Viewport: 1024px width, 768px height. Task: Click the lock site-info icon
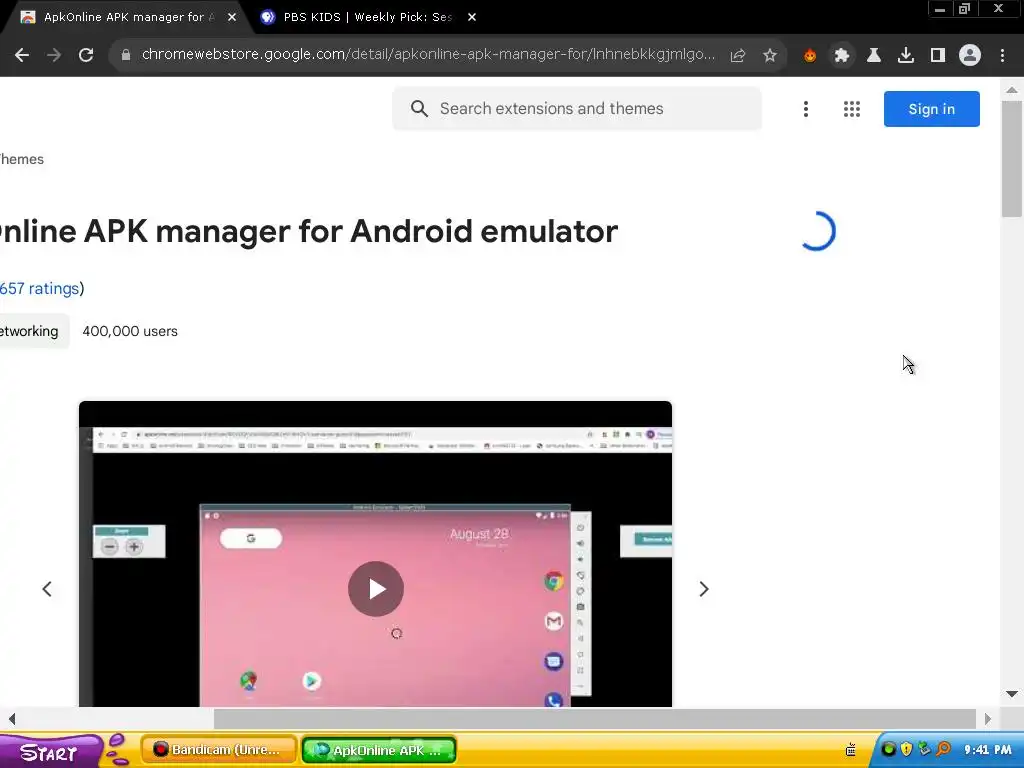[x=126, y=55]
